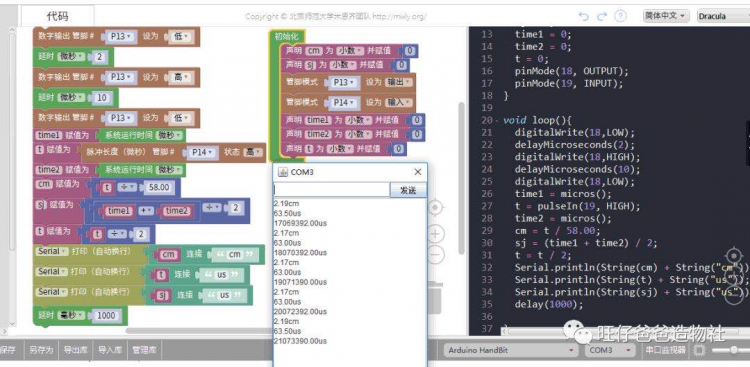The width and height of the screenshot is (750, 367).
Task: Open the help question mark icon
Action: (x=620, y=16)
